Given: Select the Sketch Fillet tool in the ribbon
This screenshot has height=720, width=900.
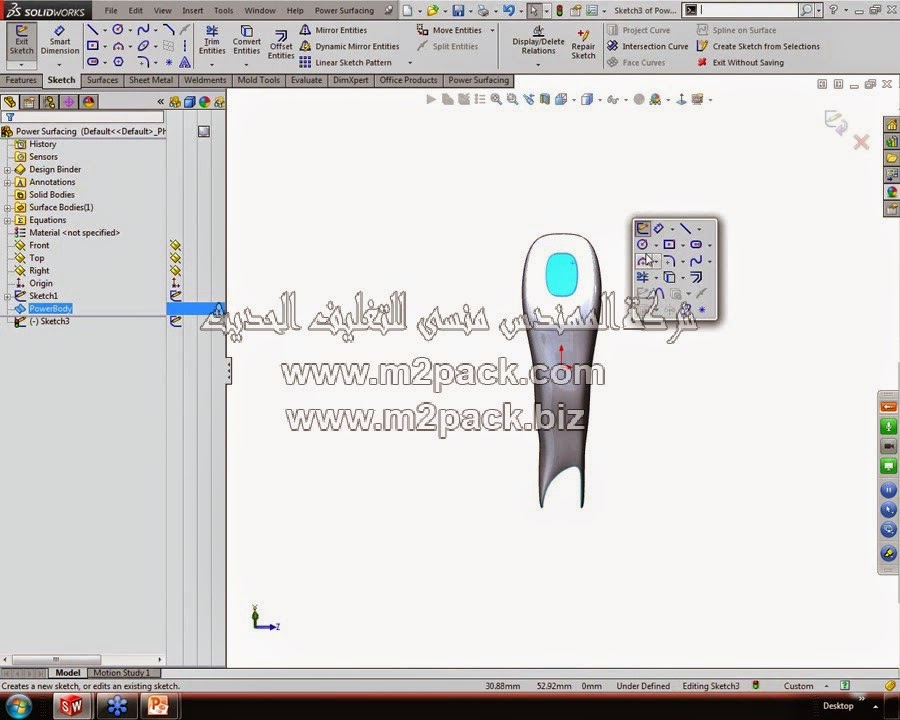Looking at the screenshot, I should pyautogui.click(x=143, y=61).
